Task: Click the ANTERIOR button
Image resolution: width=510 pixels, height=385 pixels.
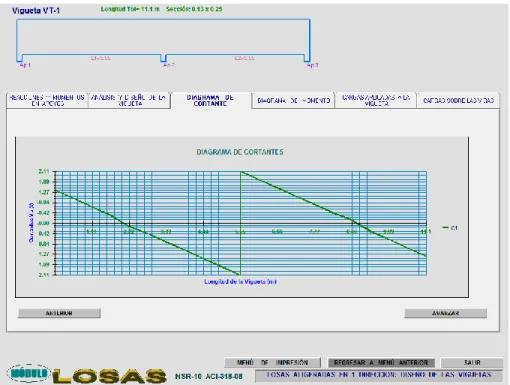Action: click(x=59, y=313)
